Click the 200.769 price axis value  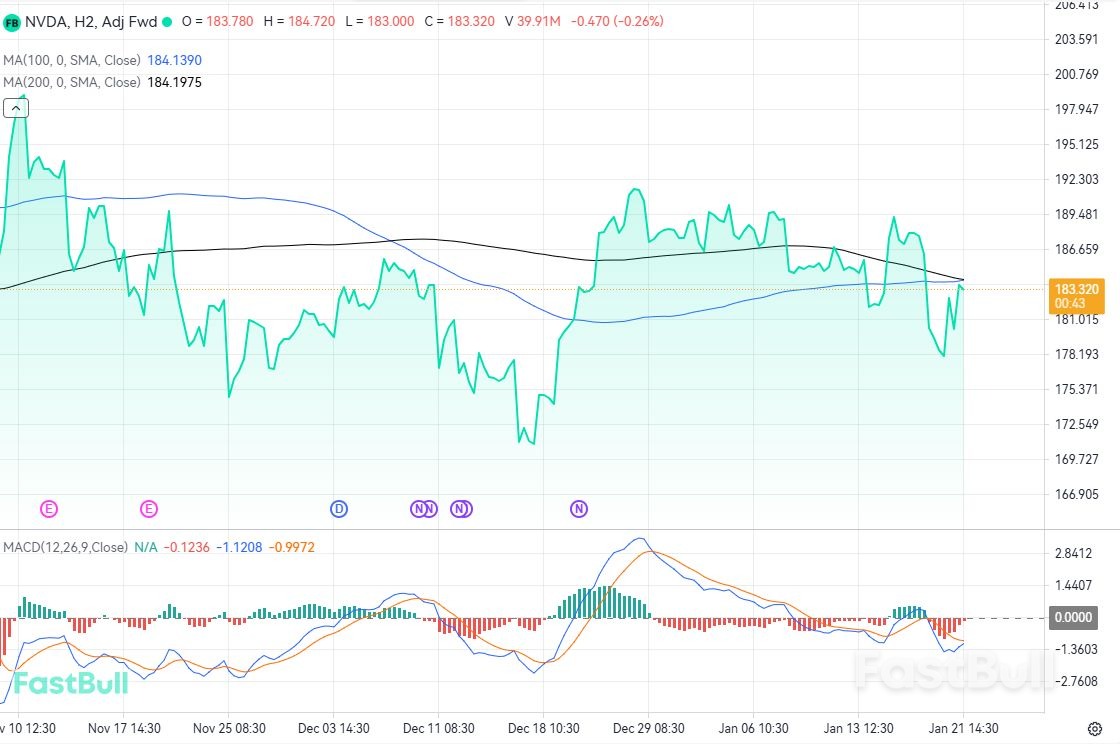tap(1077, 74)
